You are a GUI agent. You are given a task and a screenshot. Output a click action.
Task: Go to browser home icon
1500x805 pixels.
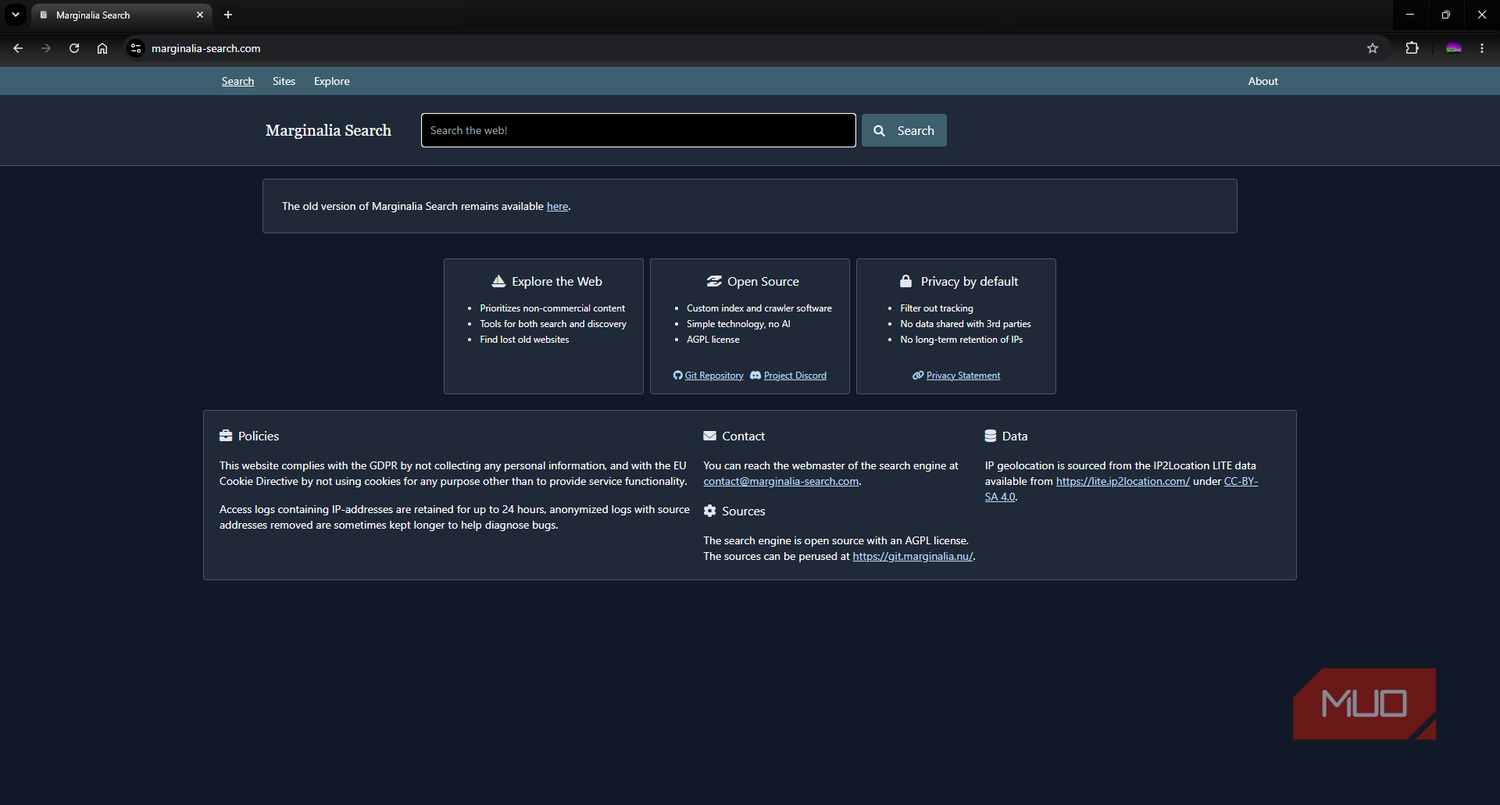102,48
